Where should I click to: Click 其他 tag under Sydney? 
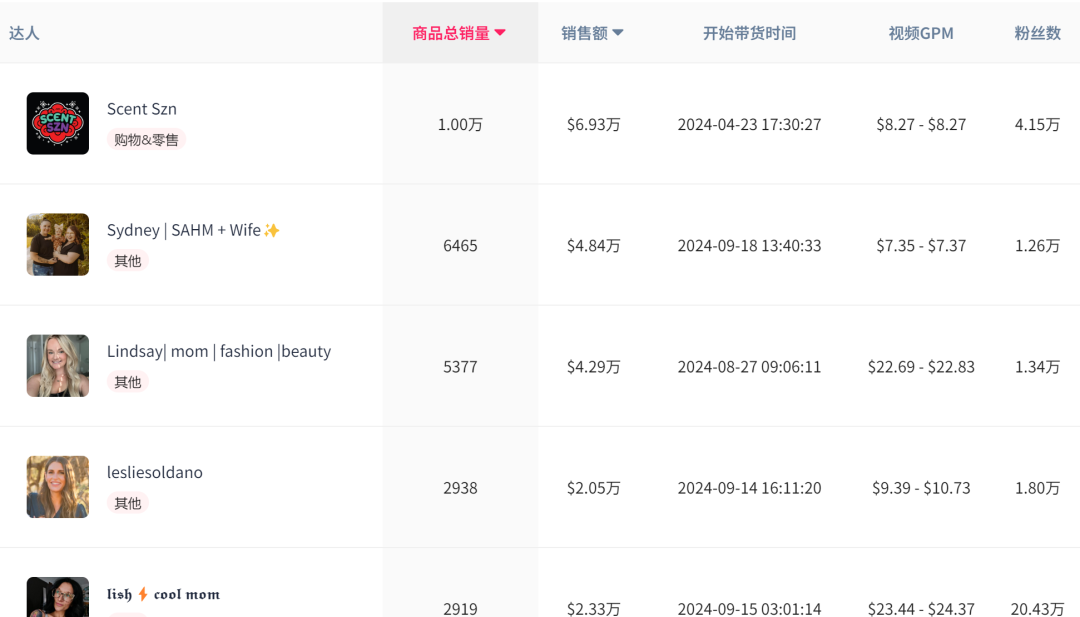(x=128, y=261)
